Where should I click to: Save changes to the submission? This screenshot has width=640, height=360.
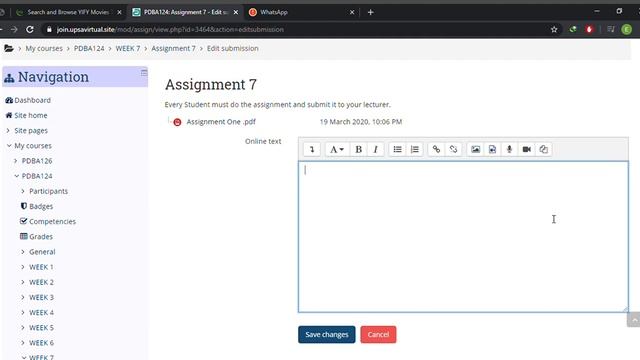327,334
